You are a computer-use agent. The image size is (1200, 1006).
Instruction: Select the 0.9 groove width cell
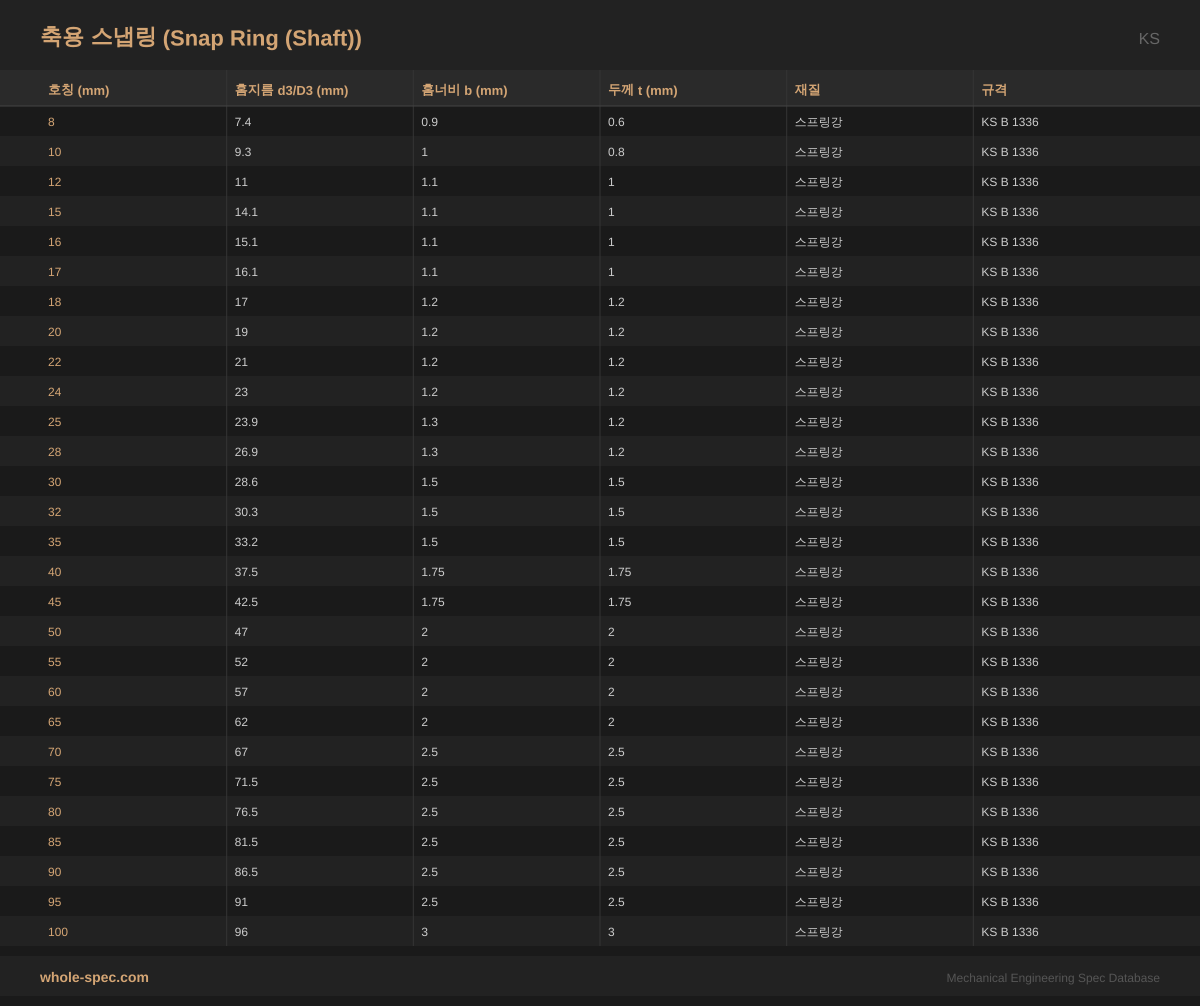pos(429,122)
